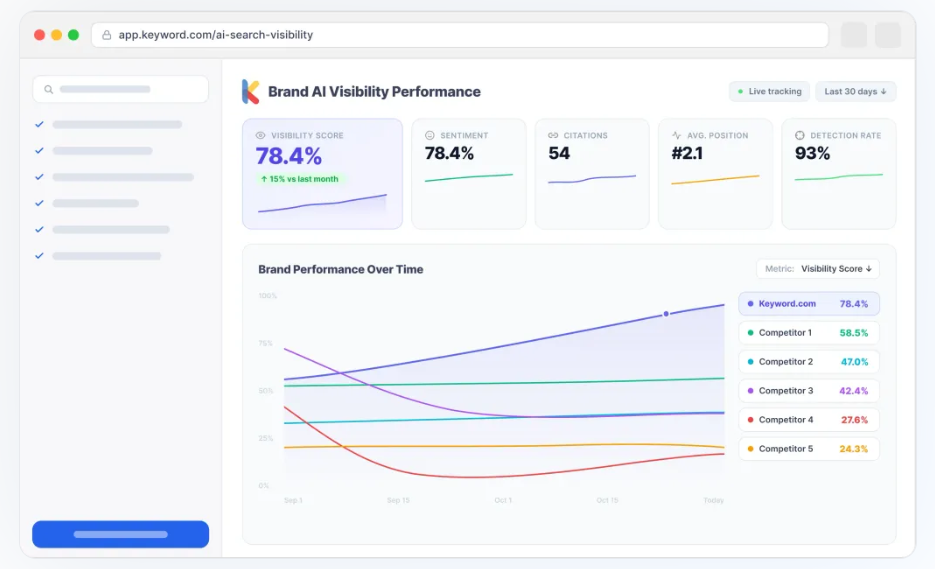Image resolution: width=935 pixels, height=569 pixels.
Task: Toggle Competitor 2 legend entry
Action: pyautogui.click(x=809, y=362)
